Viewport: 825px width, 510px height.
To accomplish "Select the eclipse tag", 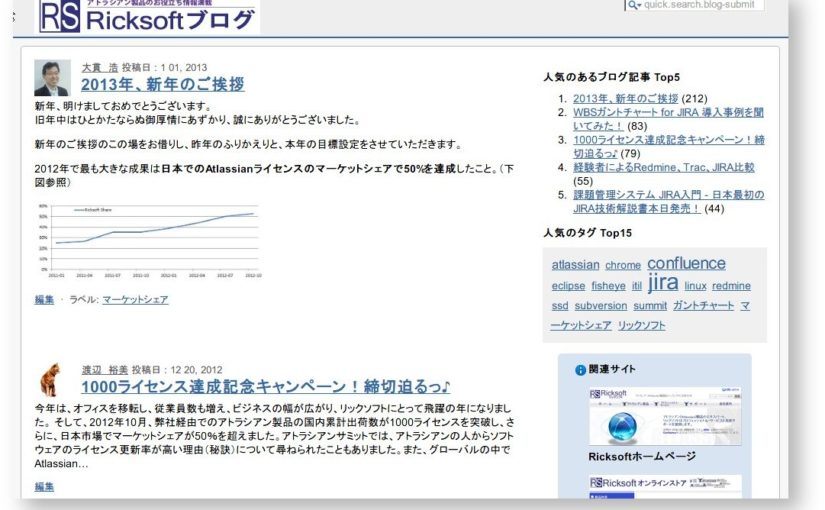I will pyautogui.click(x=568, y=286).
